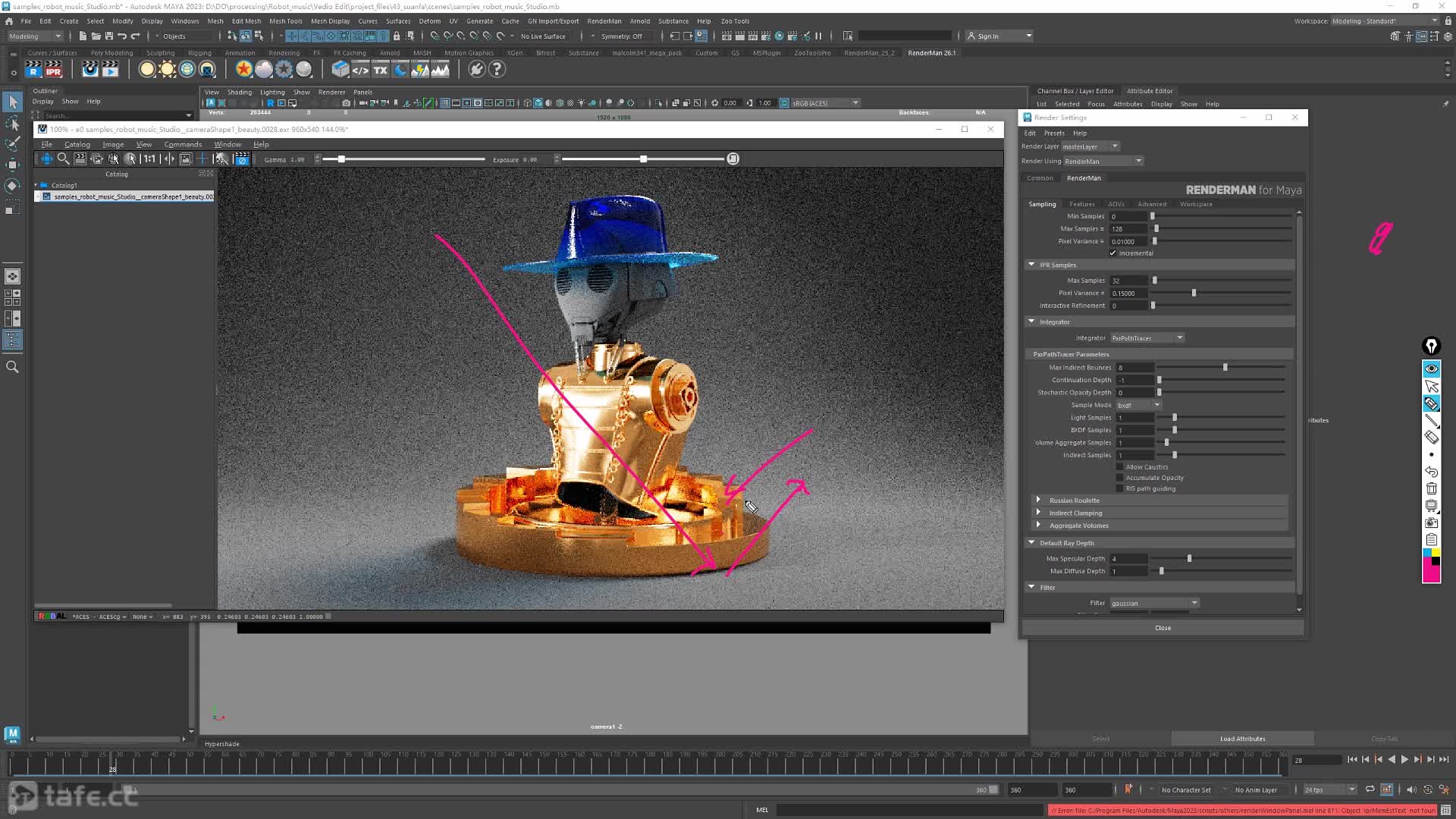1456x819 pixels.
Task: Choose the Lasso select tool in toolbox
Action: click(x=12, y=123)
